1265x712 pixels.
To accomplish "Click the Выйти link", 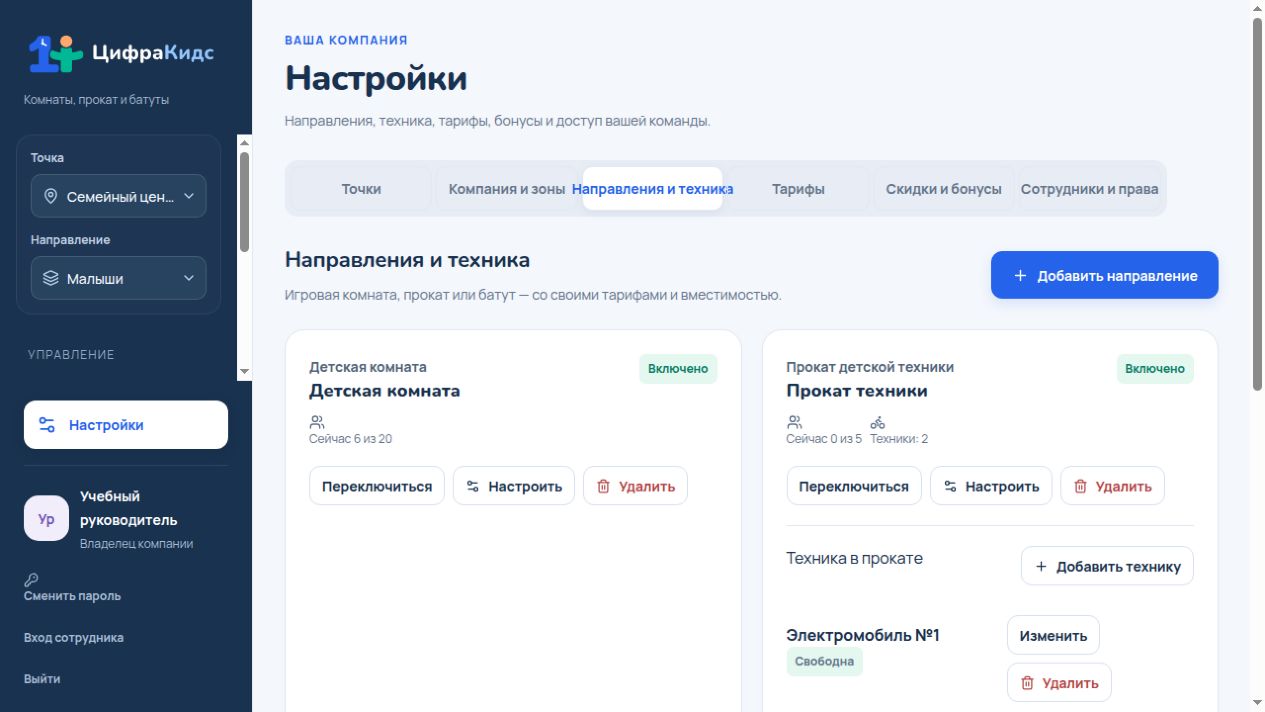I will click(x=42, y=679).
